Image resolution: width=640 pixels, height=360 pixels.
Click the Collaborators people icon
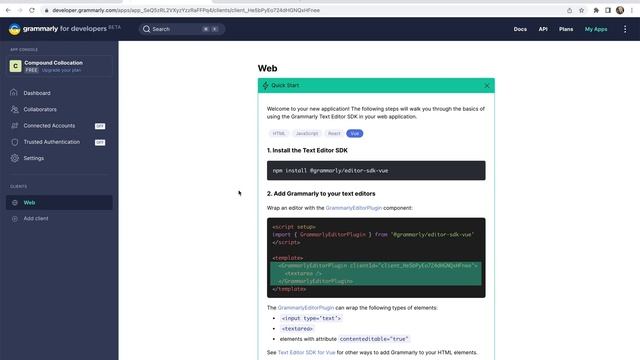pyautogui.click(x=15, y=109)
